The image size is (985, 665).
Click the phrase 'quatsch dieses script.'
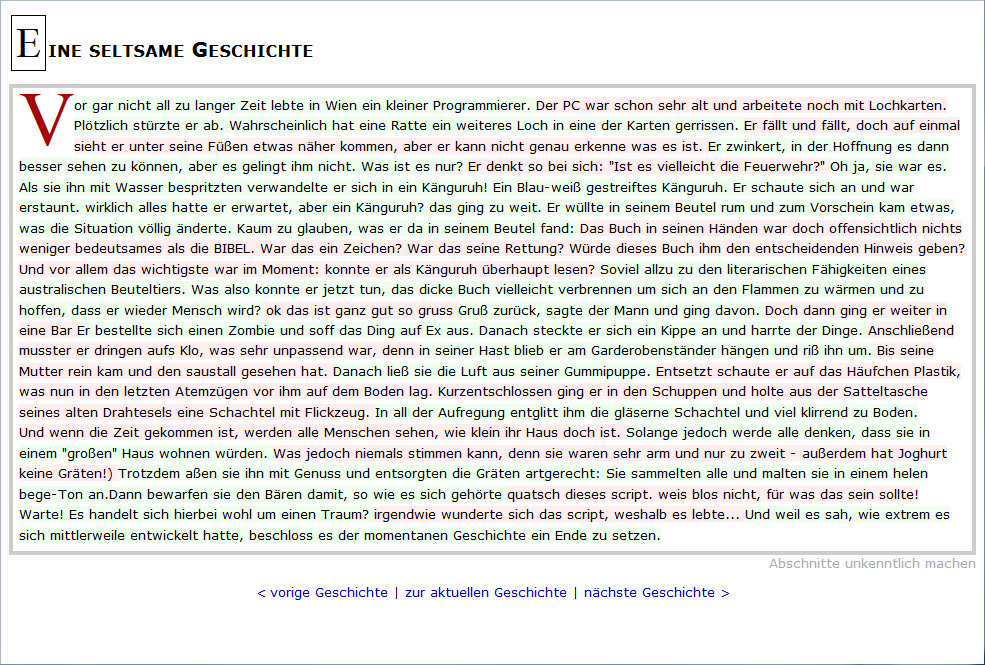coord(580,495)
